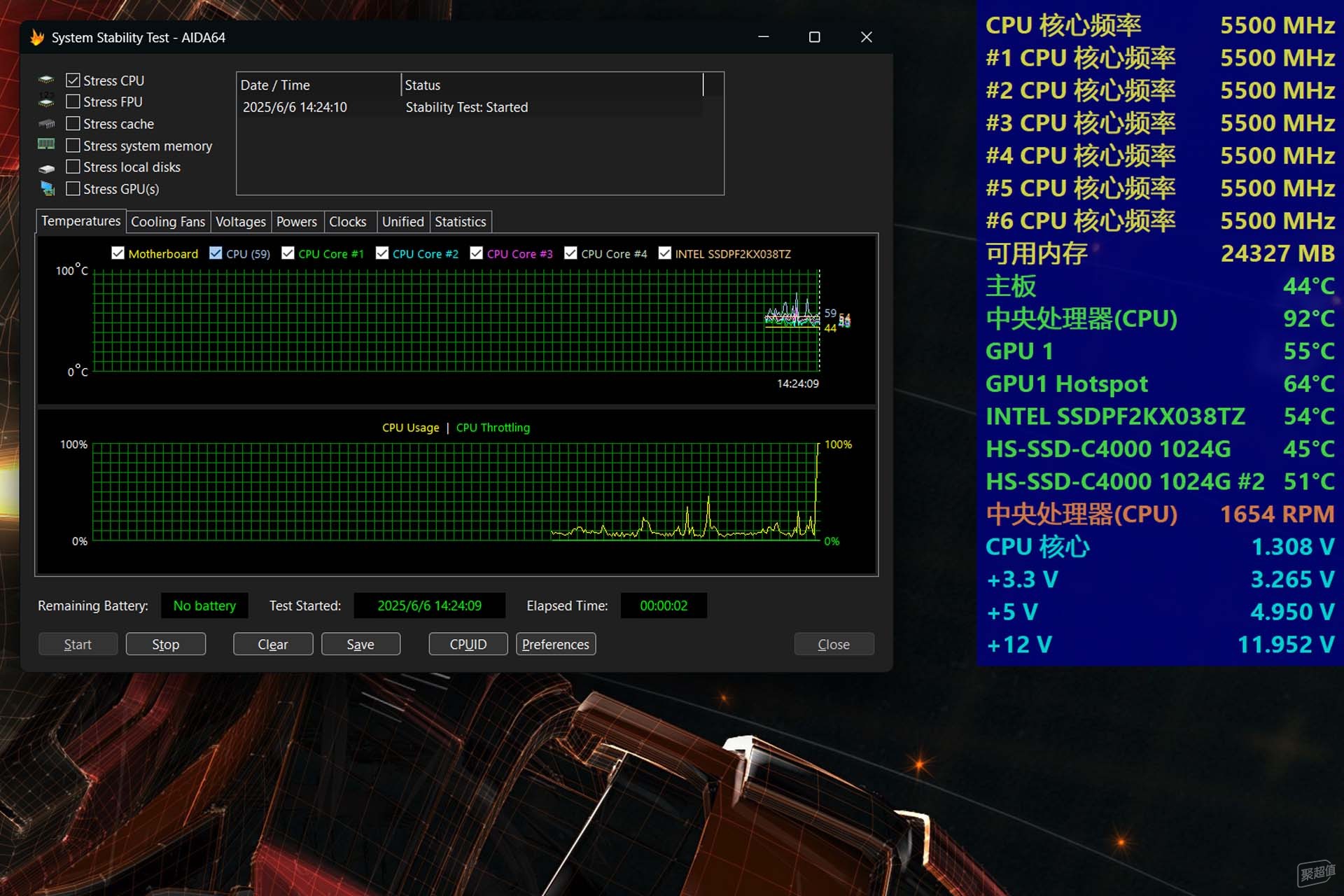Select the 'Stability Test: Started' log entry

tap(467, 107)
